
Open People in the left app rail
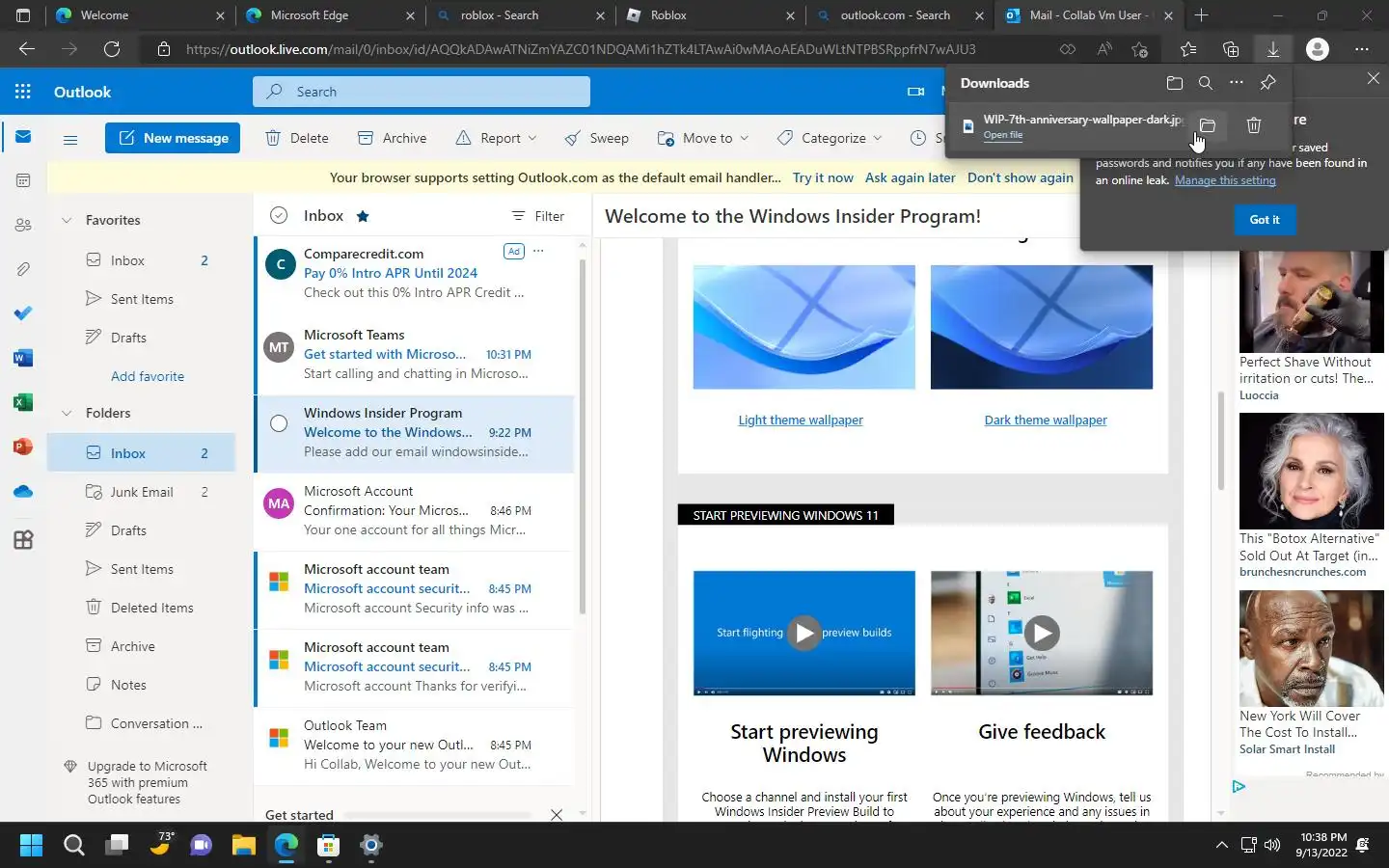tap(23, 225)
